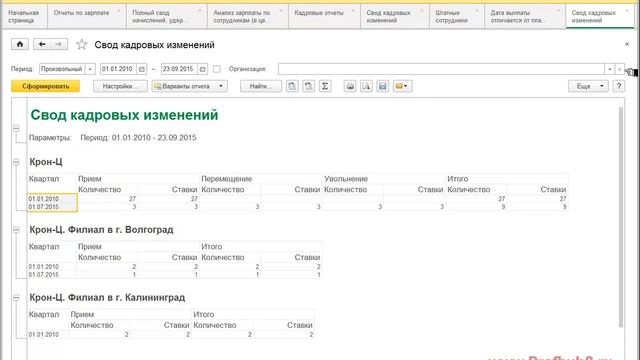Click the Найти button

click(x=261, y=86)
